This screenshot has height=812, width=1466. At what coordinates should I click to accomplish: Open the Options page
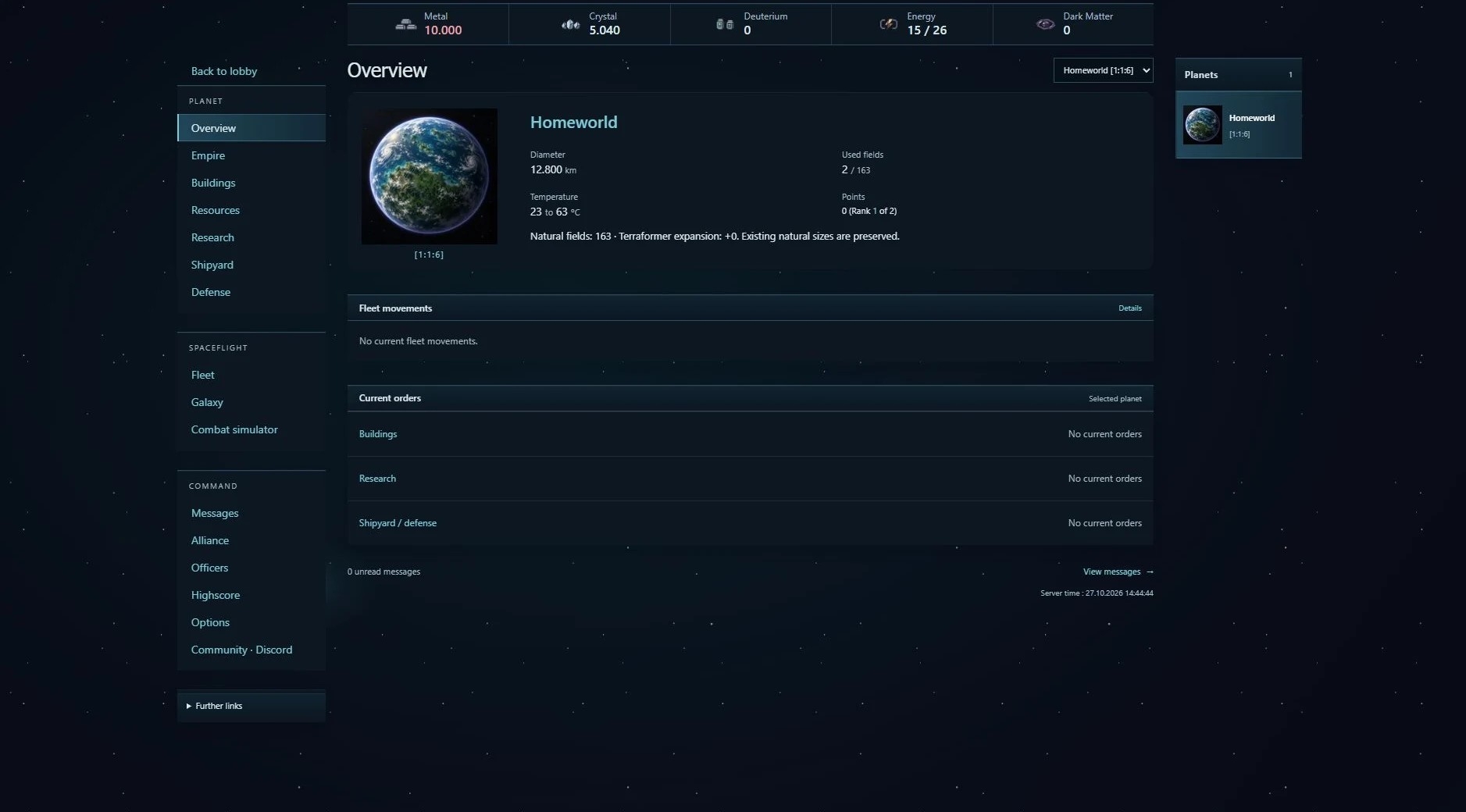[251, 622]
